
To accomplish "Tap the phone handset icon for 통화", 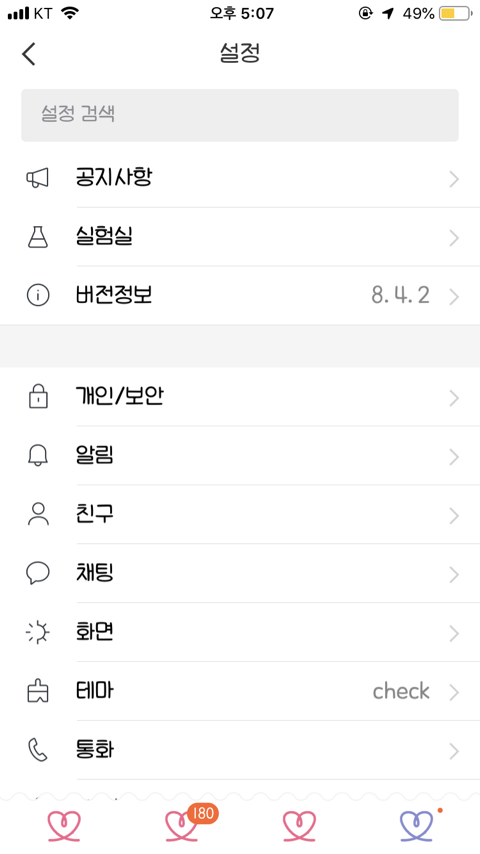I will click(x=38, y=749).
